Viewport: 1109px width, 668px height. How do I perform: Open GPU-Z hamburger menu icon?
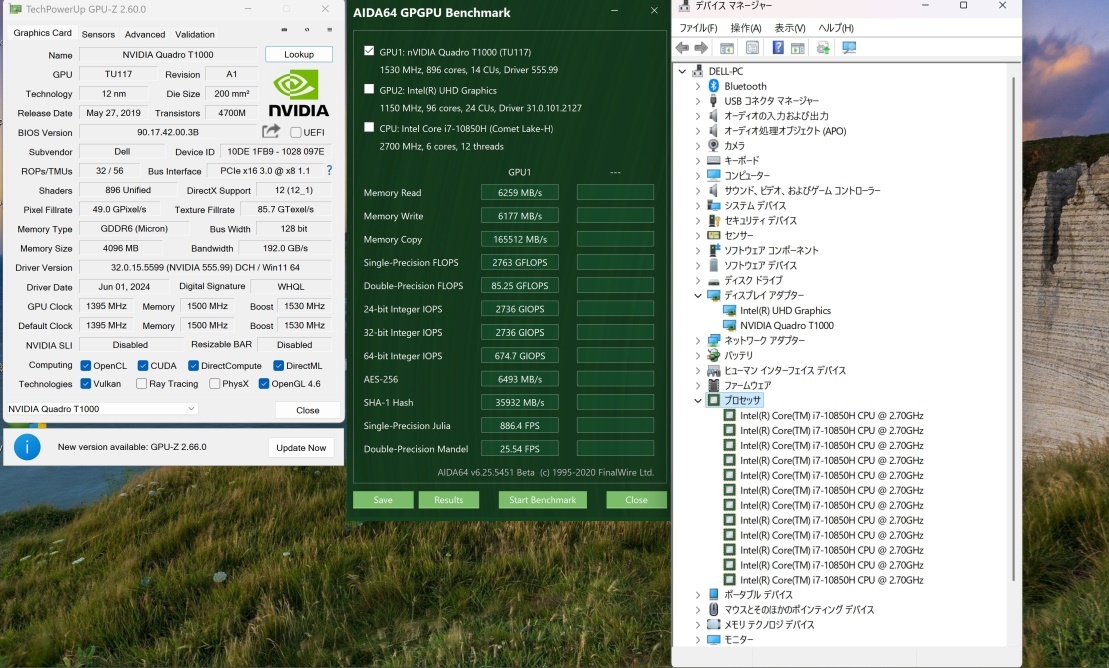pos(330,30)
